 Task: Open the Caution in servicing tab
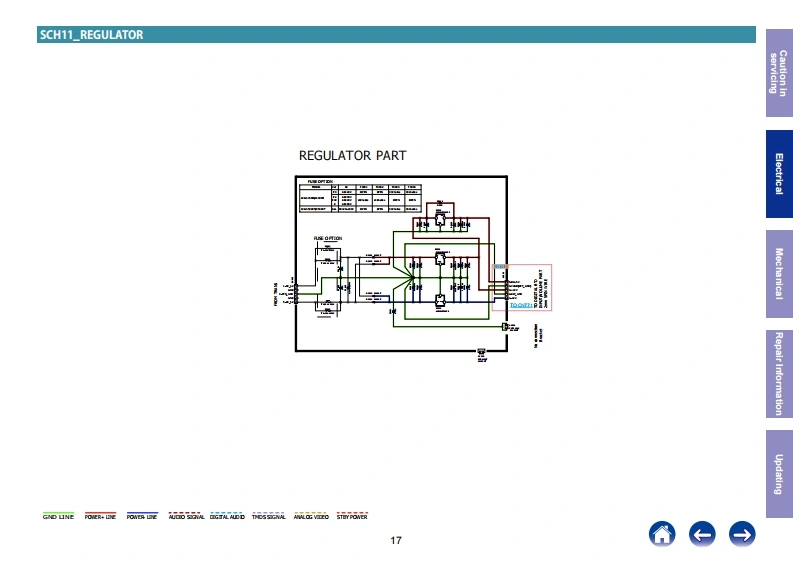(779, 73)
